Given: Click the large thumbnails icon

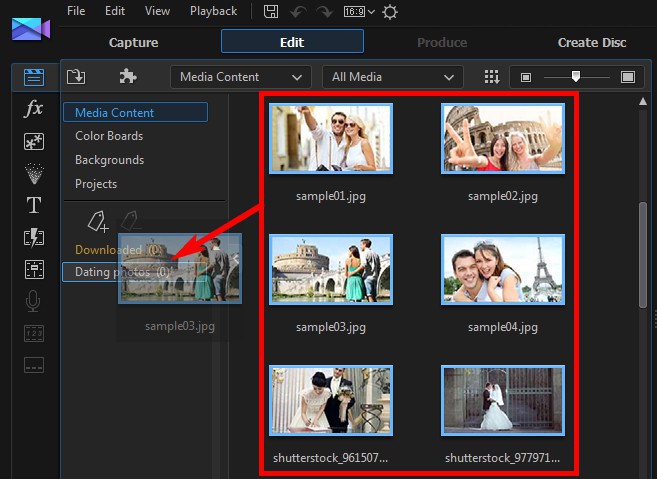Looking at the screenshot, I should 628,77.
